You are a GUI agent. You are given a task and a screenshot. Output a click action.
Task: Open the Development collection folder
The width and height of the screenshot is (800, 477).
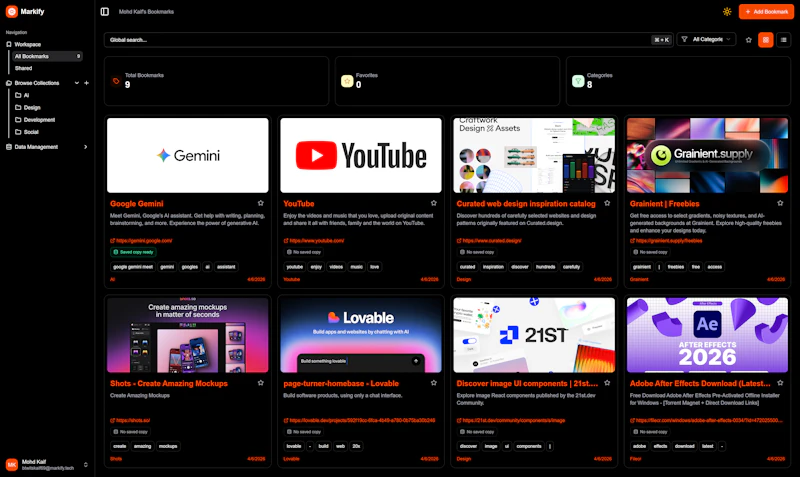[x=35, y=119]
